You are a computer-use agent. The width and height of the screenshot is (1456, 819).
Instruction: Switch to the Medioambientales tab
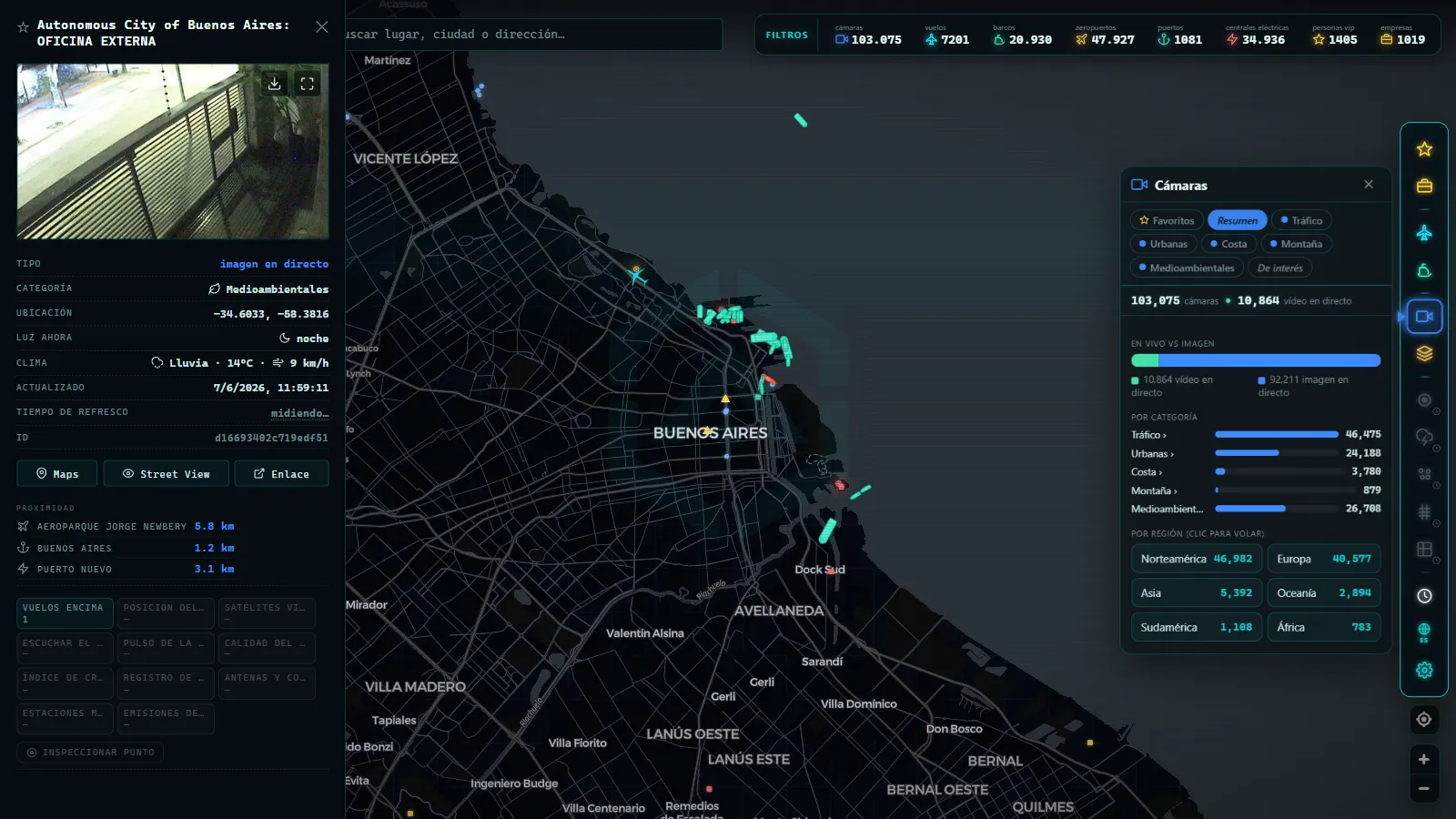1186,268
